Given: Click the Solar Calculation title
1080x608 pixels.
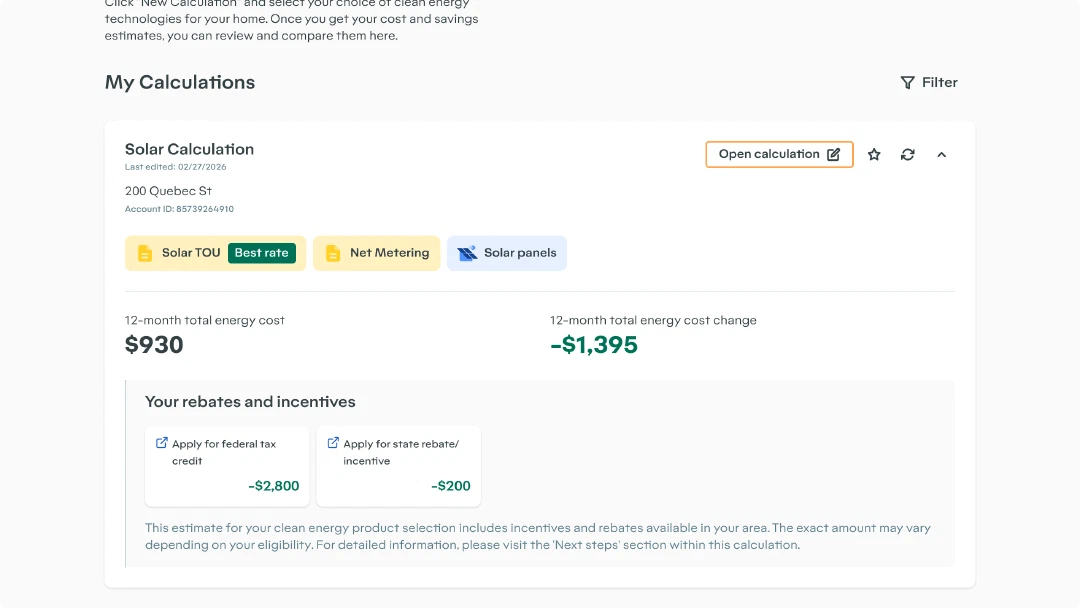Looking at the screenshot, I should pos(189,149).
